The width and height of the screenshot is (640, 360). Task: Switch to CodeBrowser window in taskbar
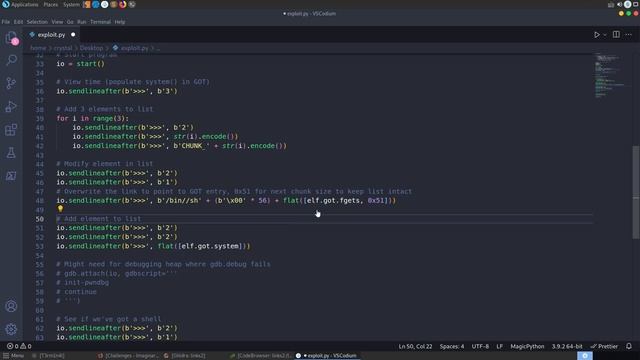point(260,356)
